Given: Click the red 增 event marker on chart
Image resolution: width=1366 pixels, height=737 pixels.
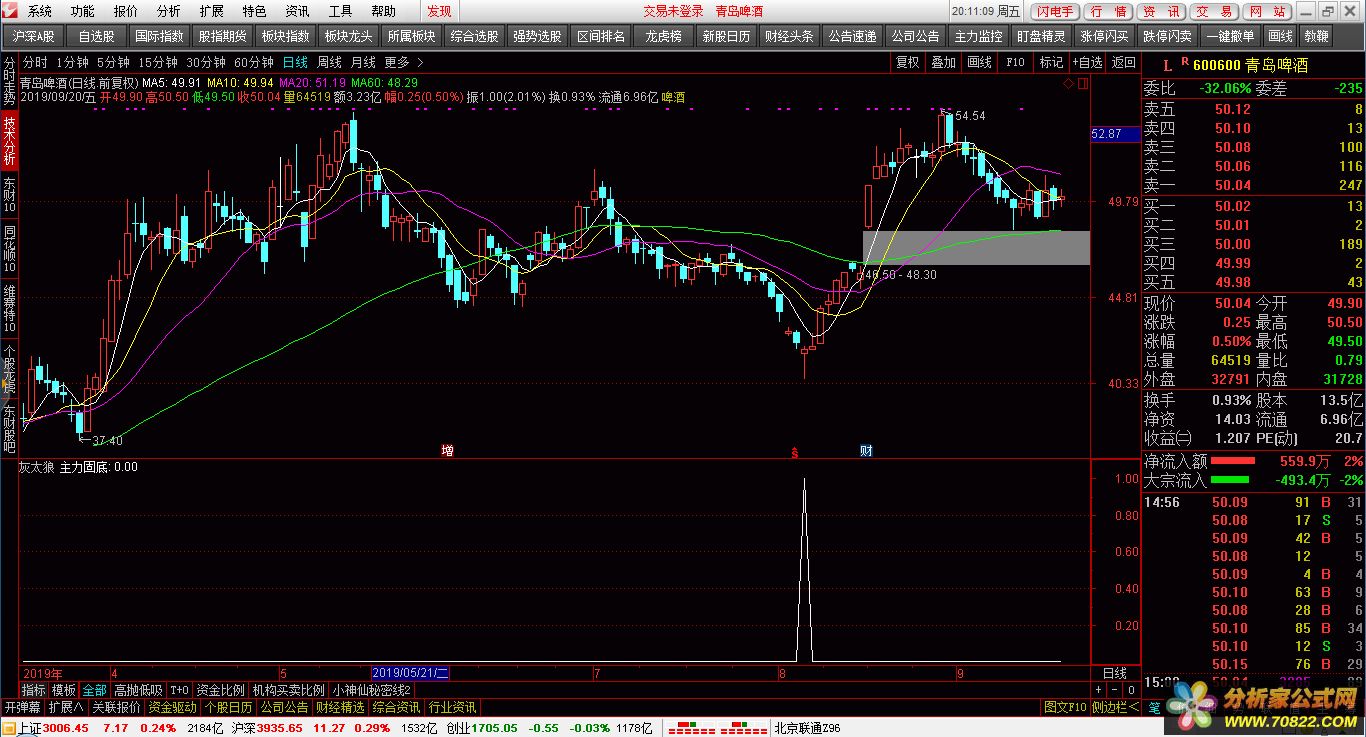Looking at the screenshot, I should pyautogui.click(x=447, y=451).
